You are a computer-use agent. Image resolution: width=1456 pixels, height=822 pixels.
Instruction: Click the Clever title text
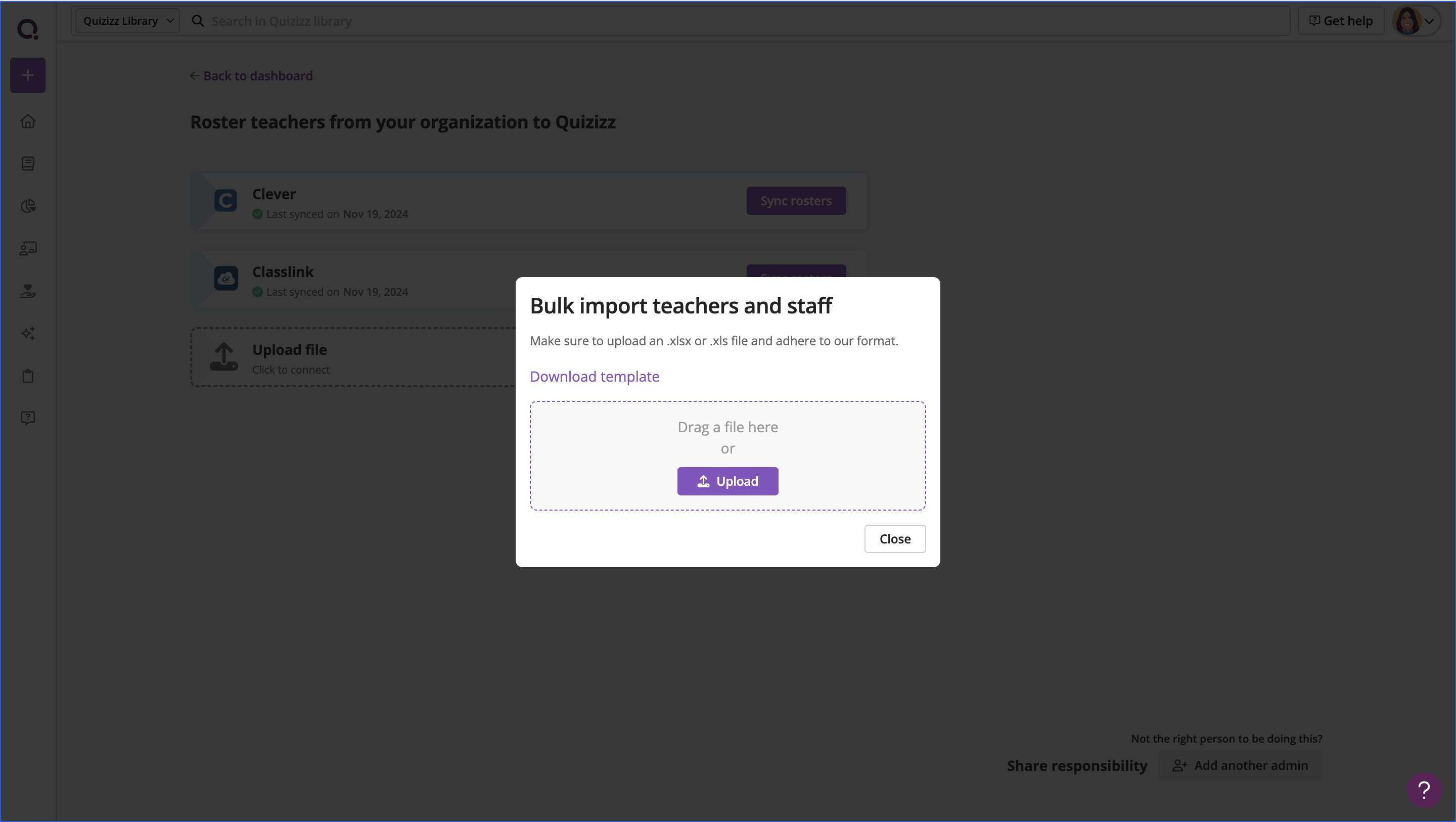pos(274,194)
